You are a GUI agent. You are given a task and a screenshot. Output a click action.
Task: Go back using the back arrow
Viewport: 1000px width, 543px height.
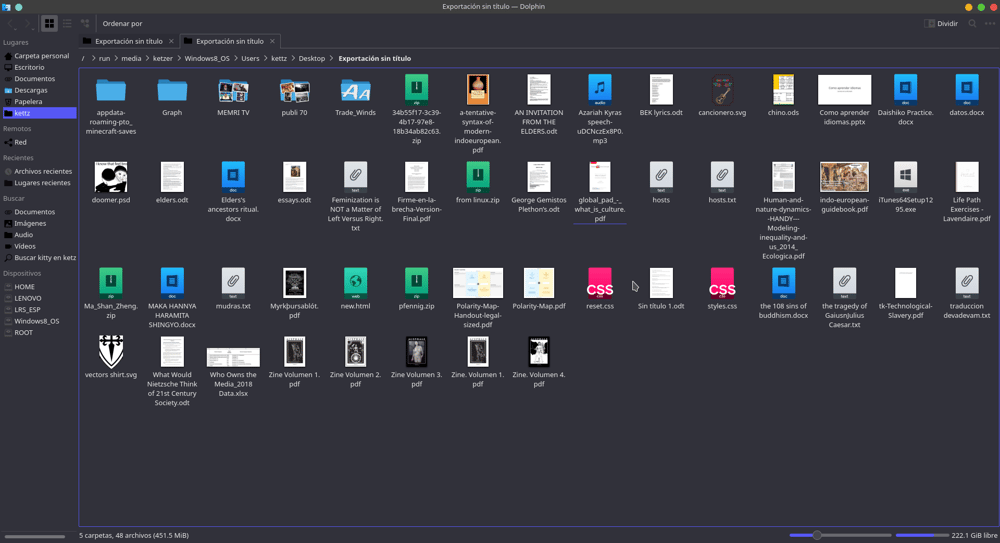pyautogui.click(x=11, y=24)
